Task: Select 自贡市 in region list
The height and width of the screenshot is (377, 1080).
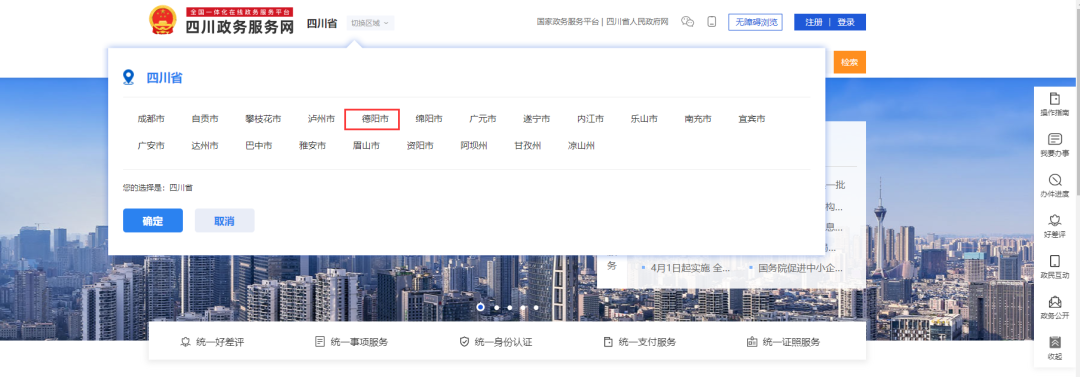Action: pyautogui.click(x=205, y=119)
